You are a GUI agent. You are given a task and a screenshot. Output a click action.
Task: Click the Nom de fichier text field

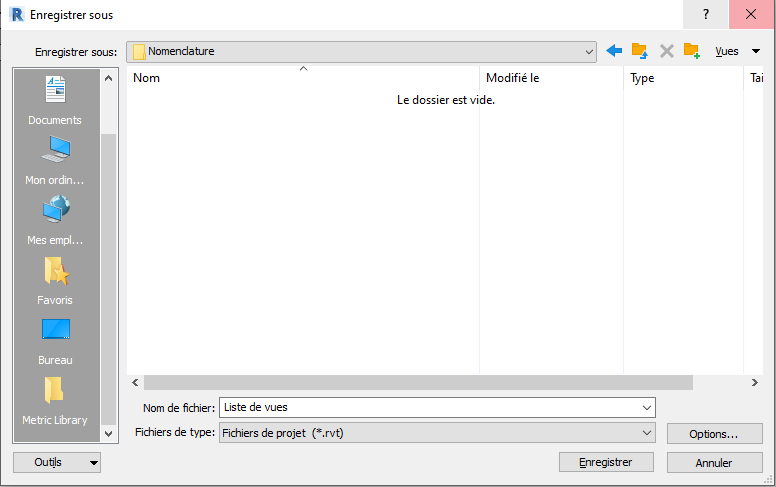[x=430, y=407]
